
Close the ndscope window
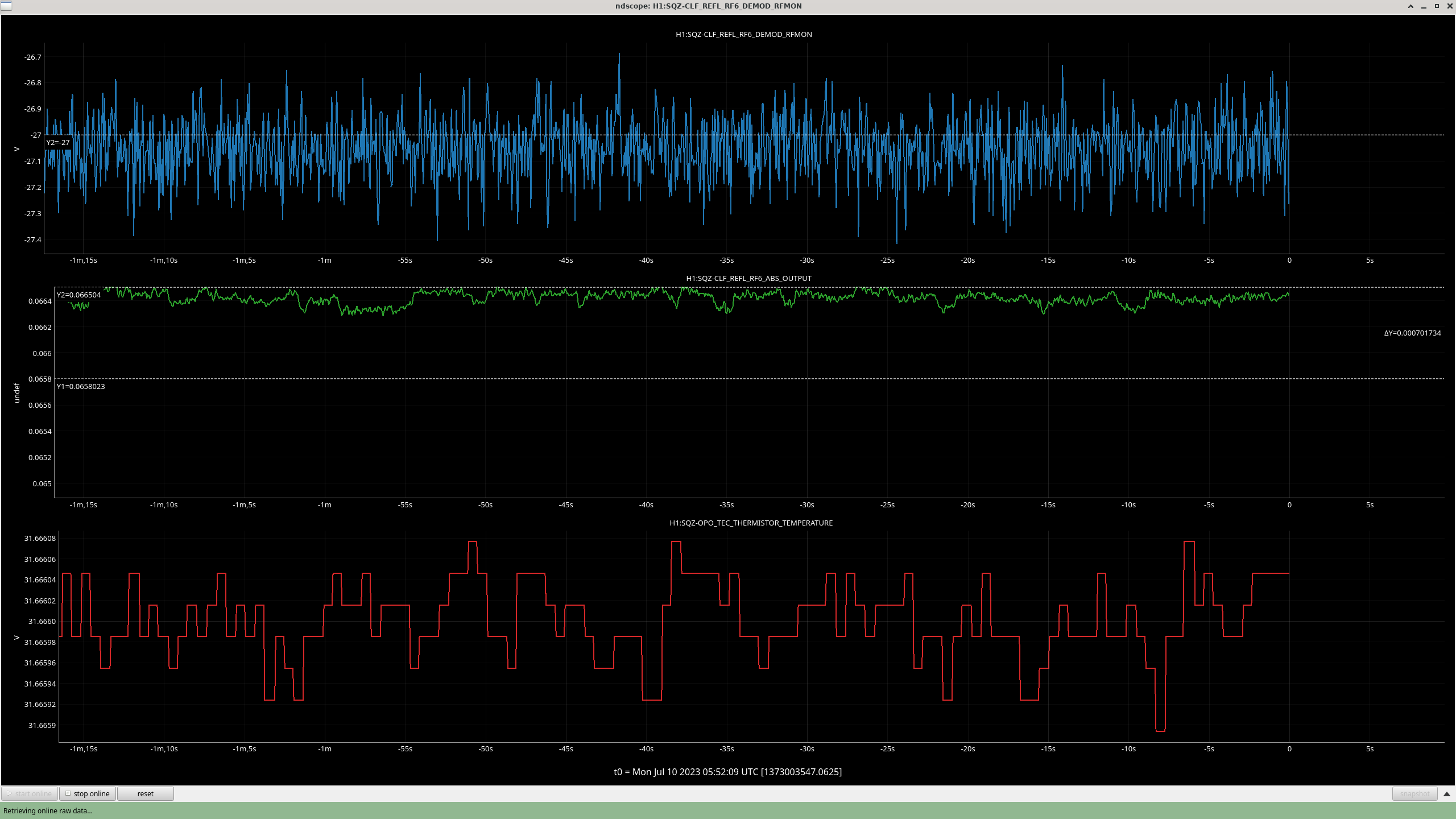pyautogui.click(x=1449, y=6)
